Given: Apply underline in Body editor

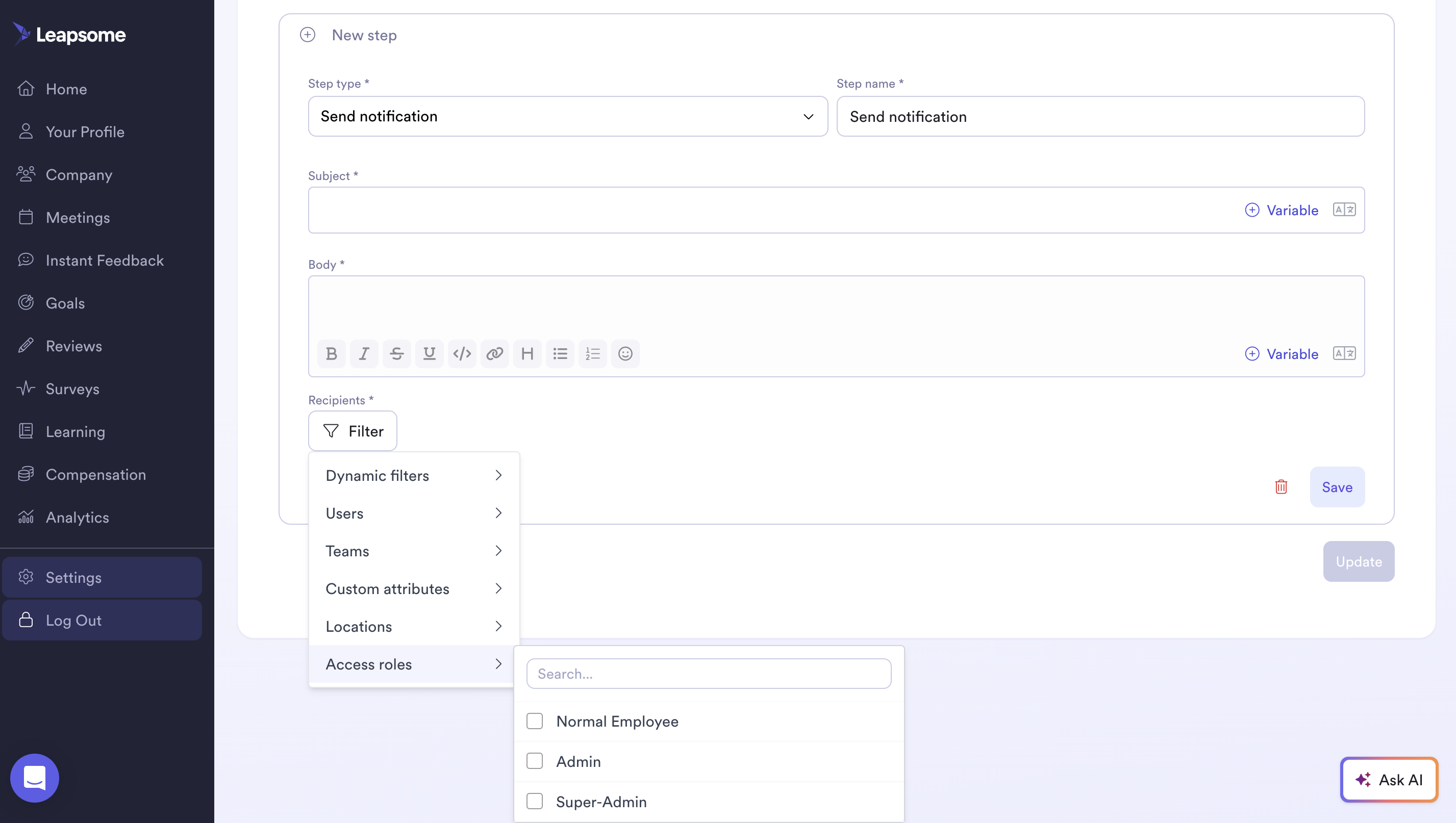Looking at the screenshot, I should pos(429,354).
